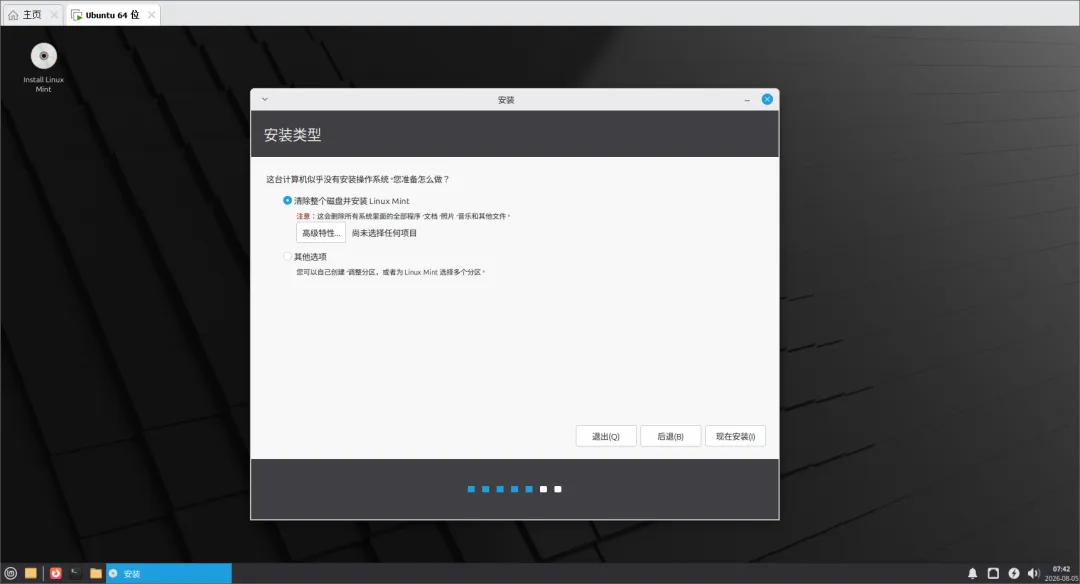This screenshot has height=584, width=1080.
Task: Close the 主页 tab
Action: coord(54,14)
